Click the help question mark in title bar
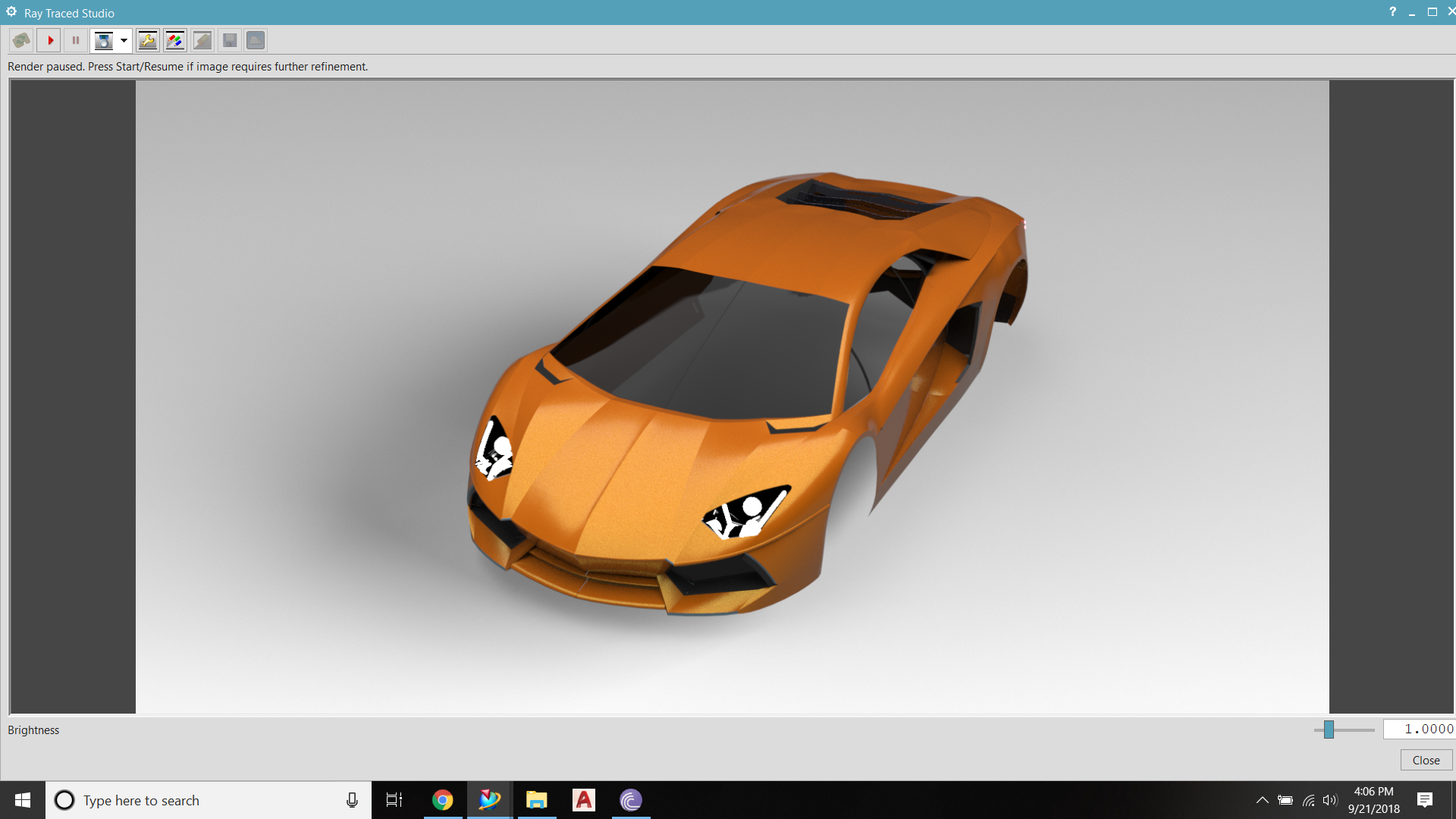The image size is (1456, 819). tap(1392, 12)
